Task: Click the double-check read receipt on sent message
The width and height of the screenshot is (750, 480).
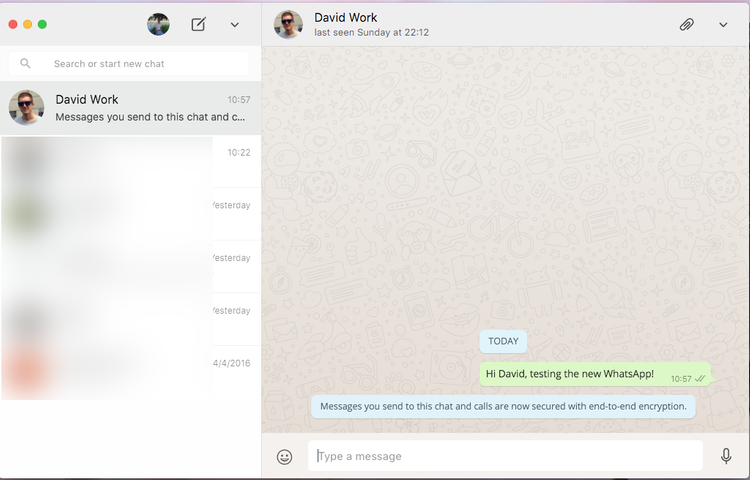Action: 700,379
